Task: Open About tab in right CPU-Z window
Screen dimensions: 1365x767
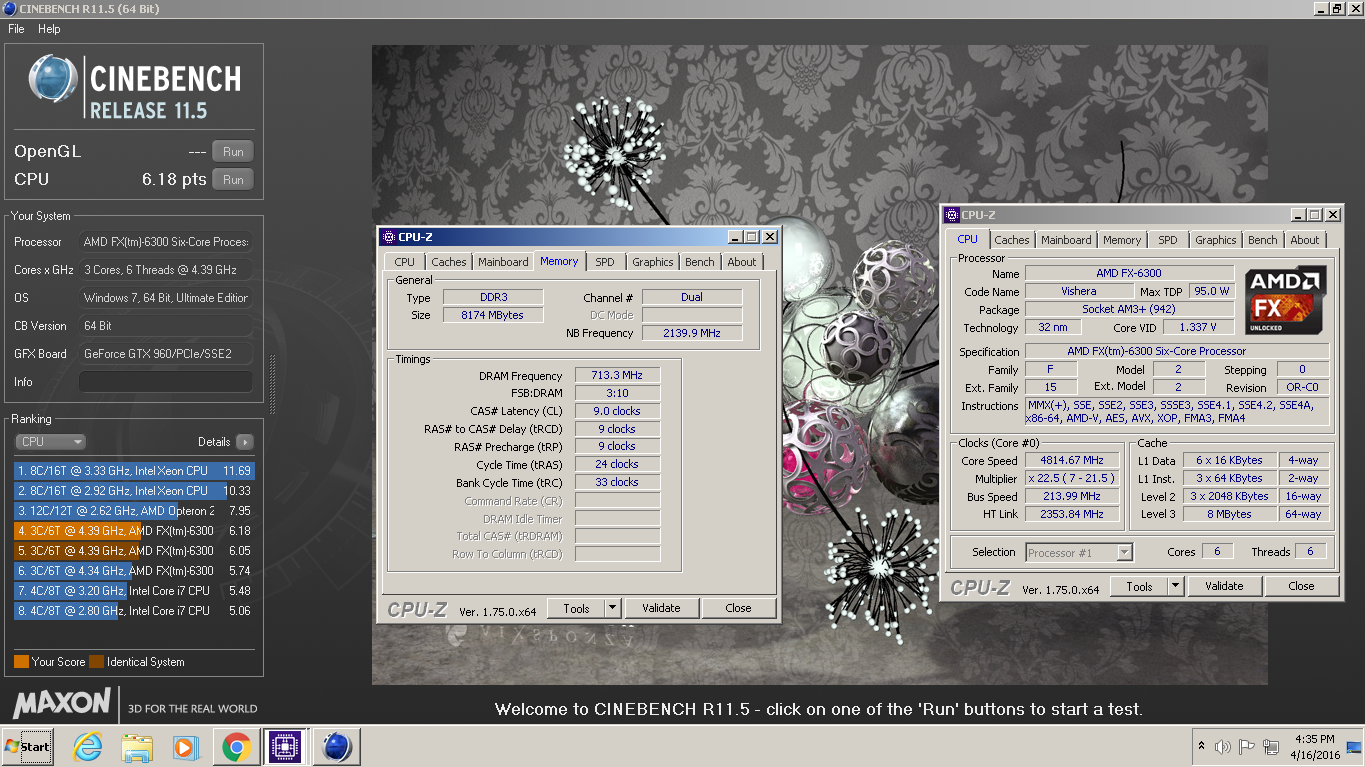Action: coord(1305,240)
